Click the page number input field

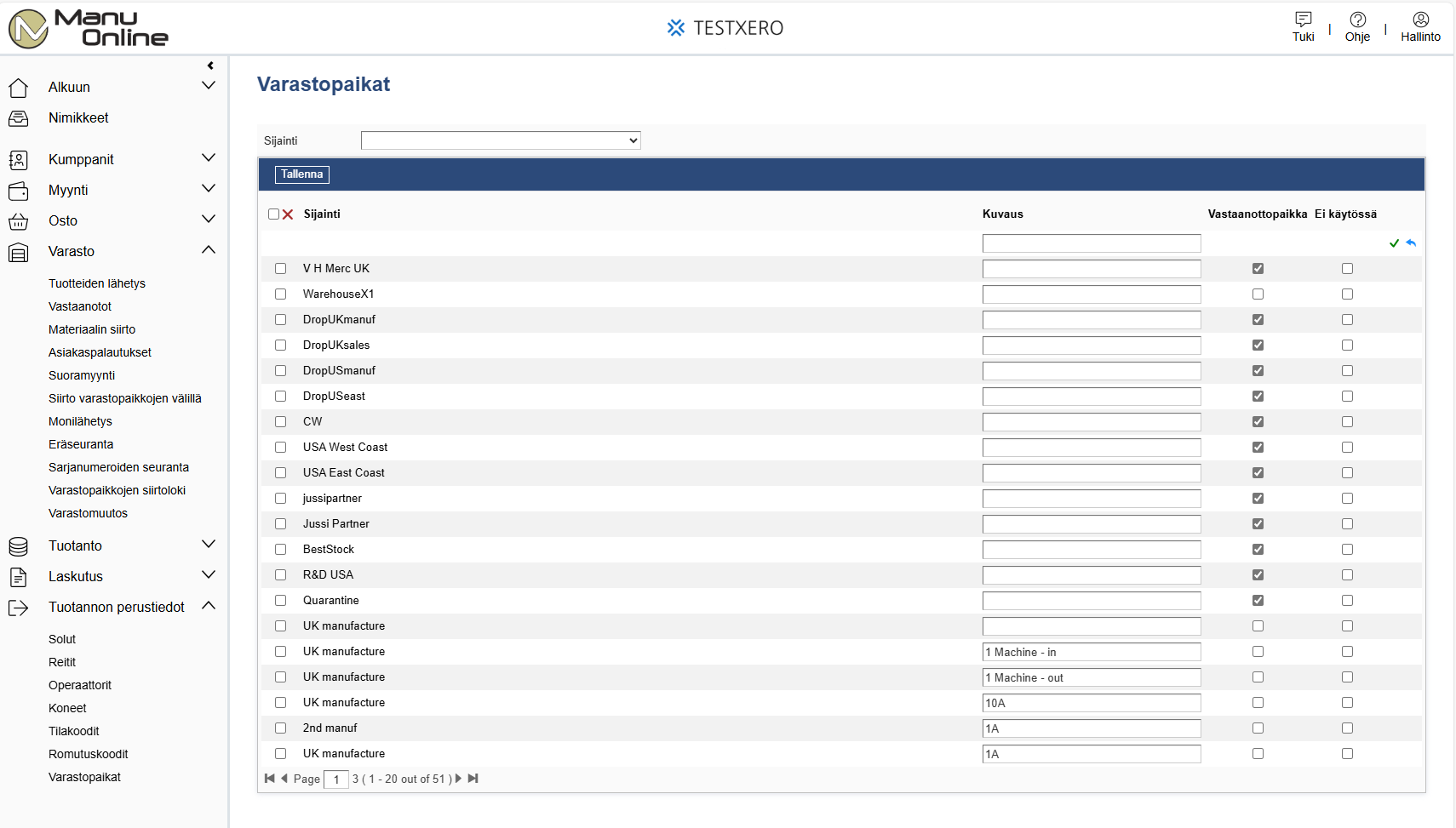point(336,779)
